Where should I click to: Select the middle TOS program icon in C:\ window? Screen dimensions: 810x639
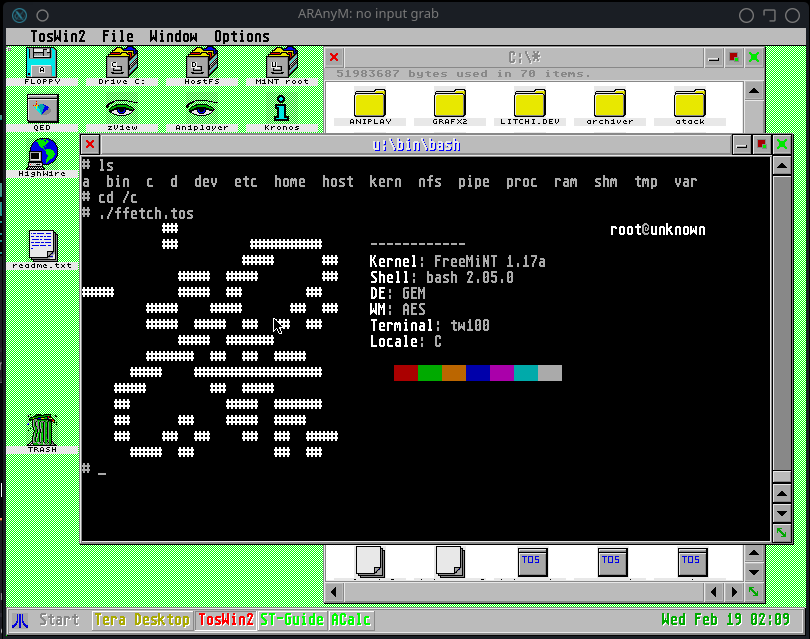[x=613, y=562]
